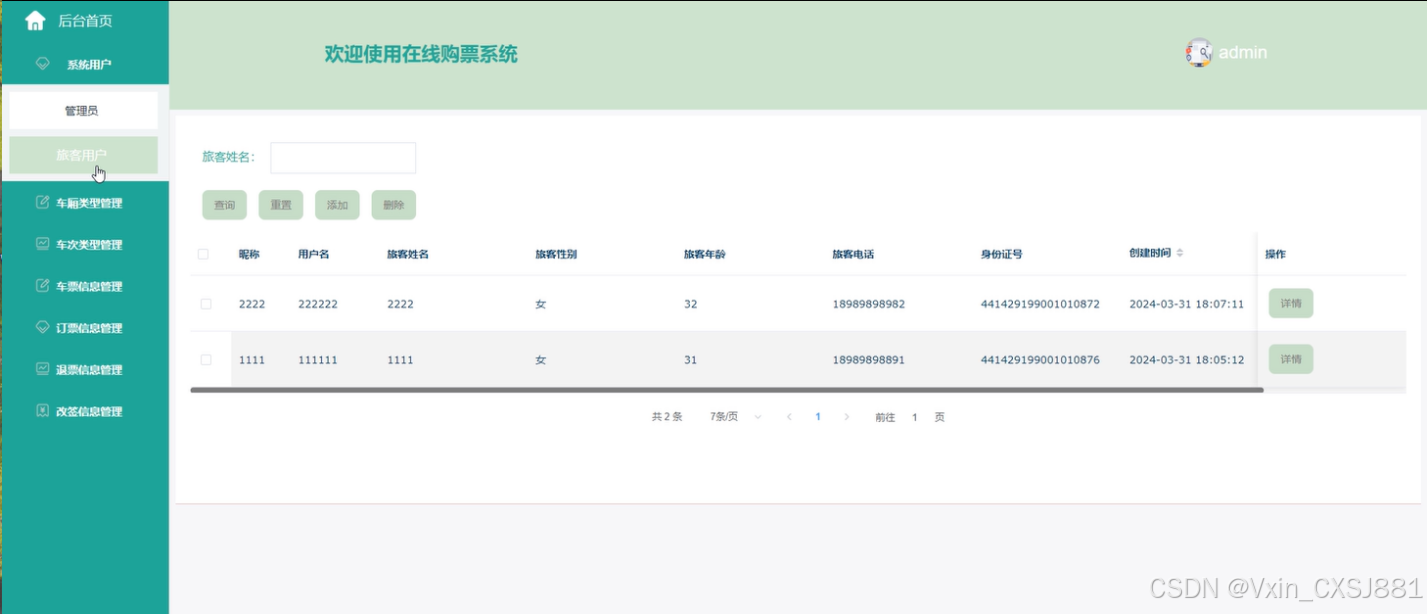
Task: Click page number 1 in pagination
Action: 818,417
